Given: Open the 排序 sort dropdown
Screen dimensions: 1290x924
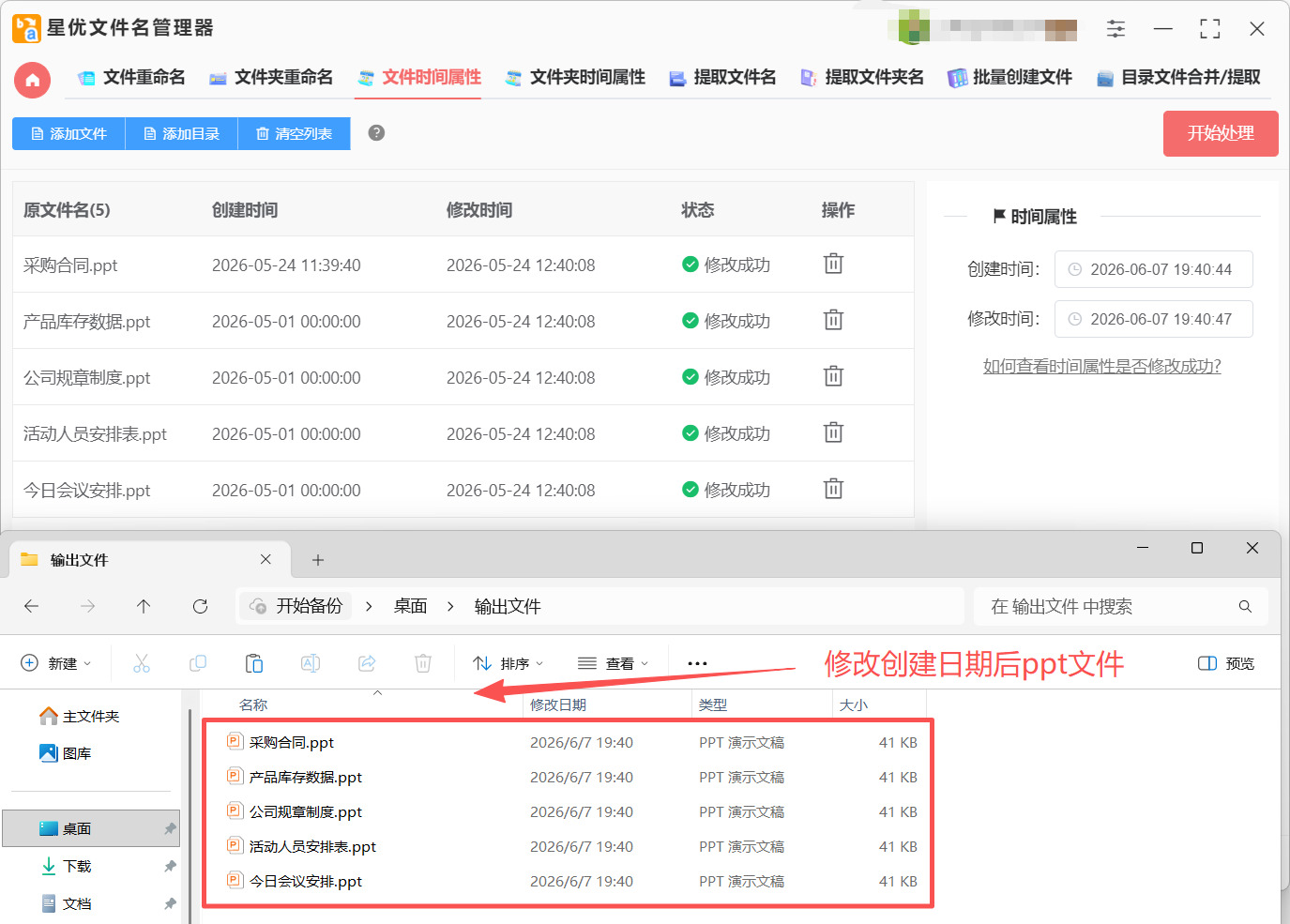Looking at the screenshot, I should [508, 663].
